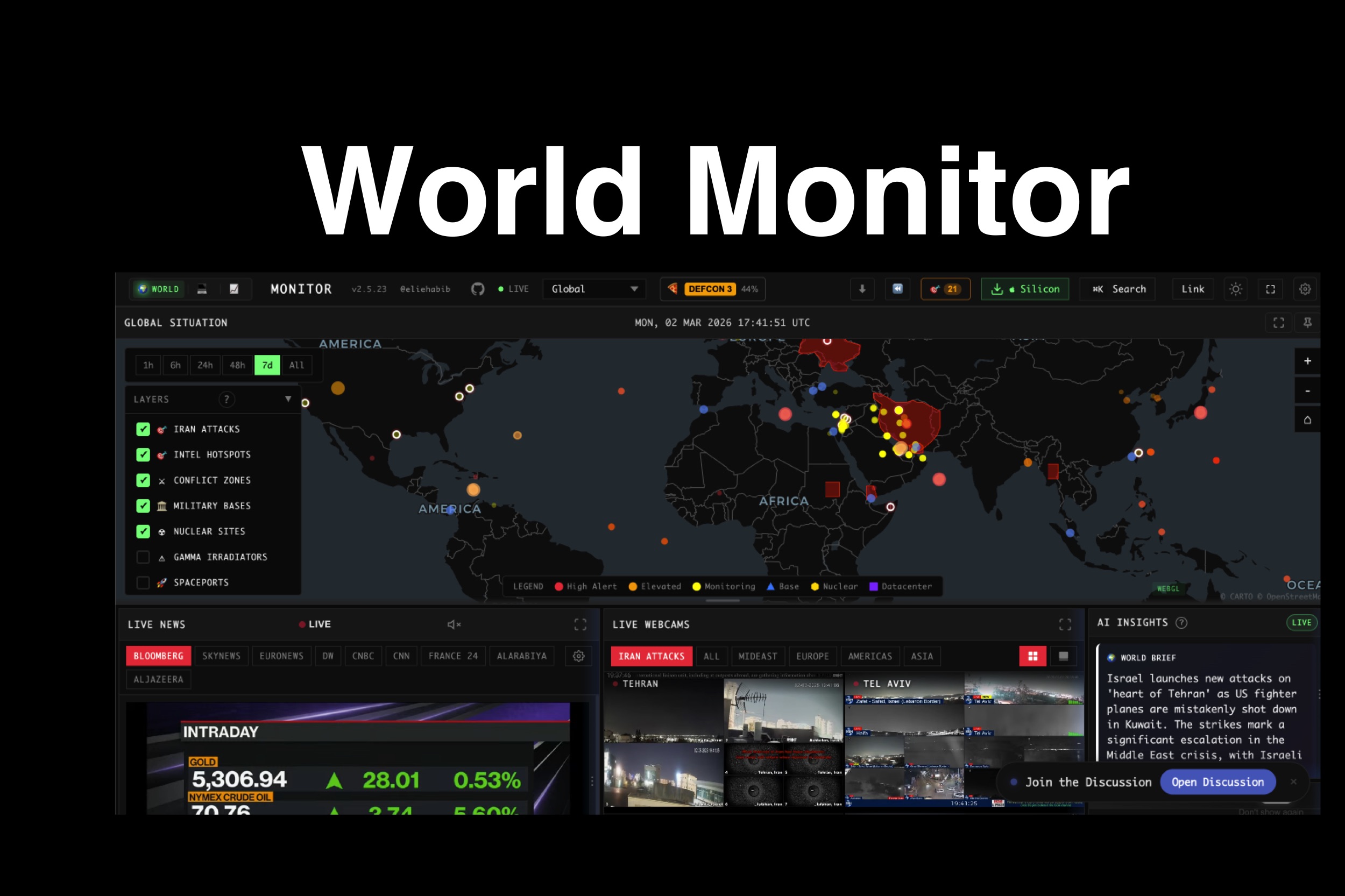Viewport: 1345px width, 896px height.
Task: Enable the Spaceports layer checkbox
Action: pos(143,583)
